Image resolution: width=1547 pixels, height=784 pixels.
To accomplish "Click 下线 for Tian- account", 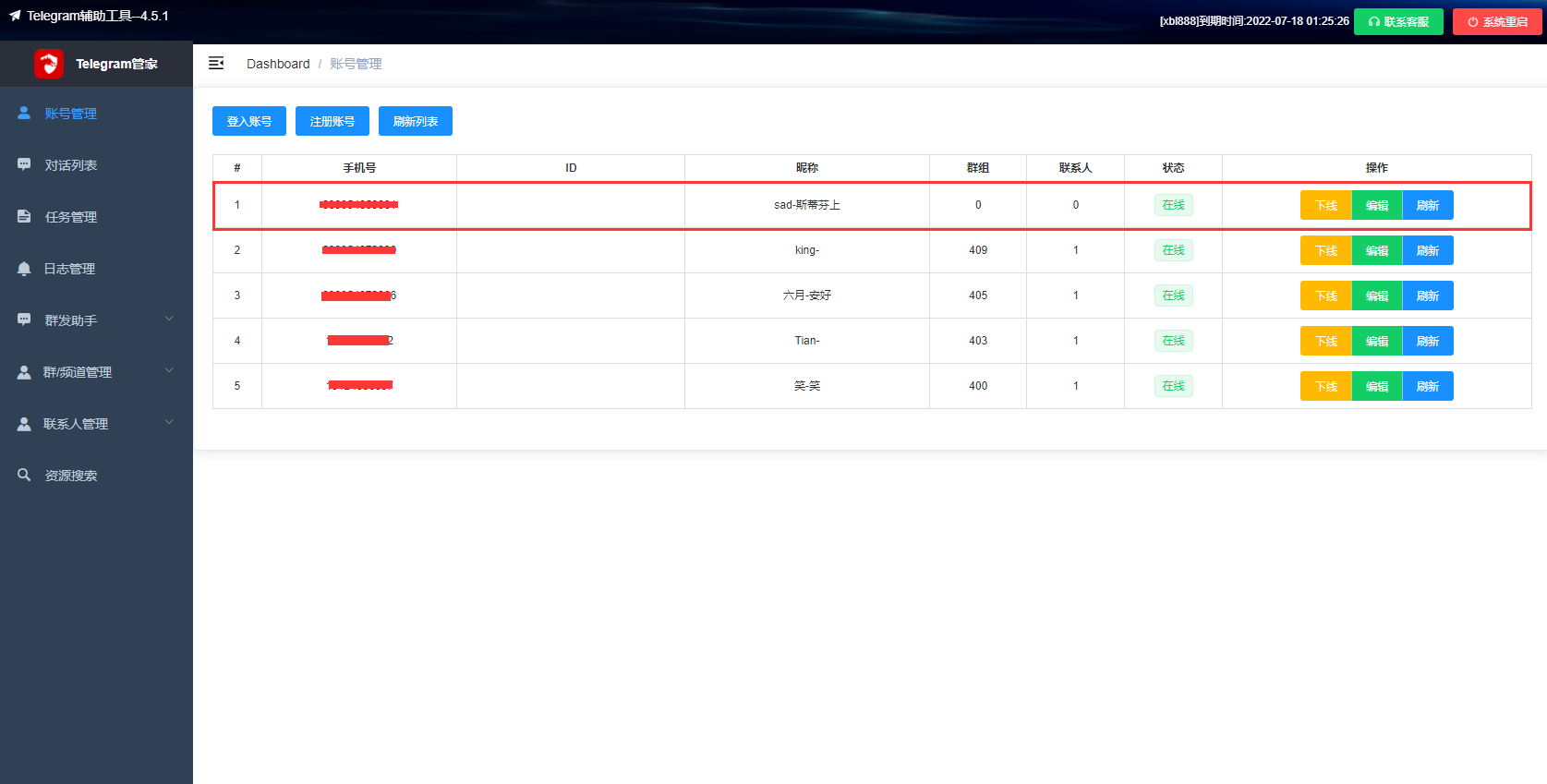I will 1326,341.
